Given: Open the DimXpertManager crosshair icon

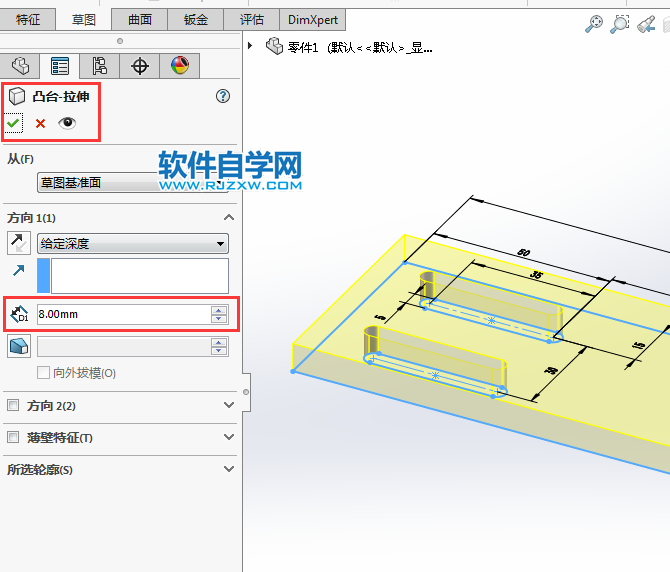Looking at the screenshot, I should [140, 66].
